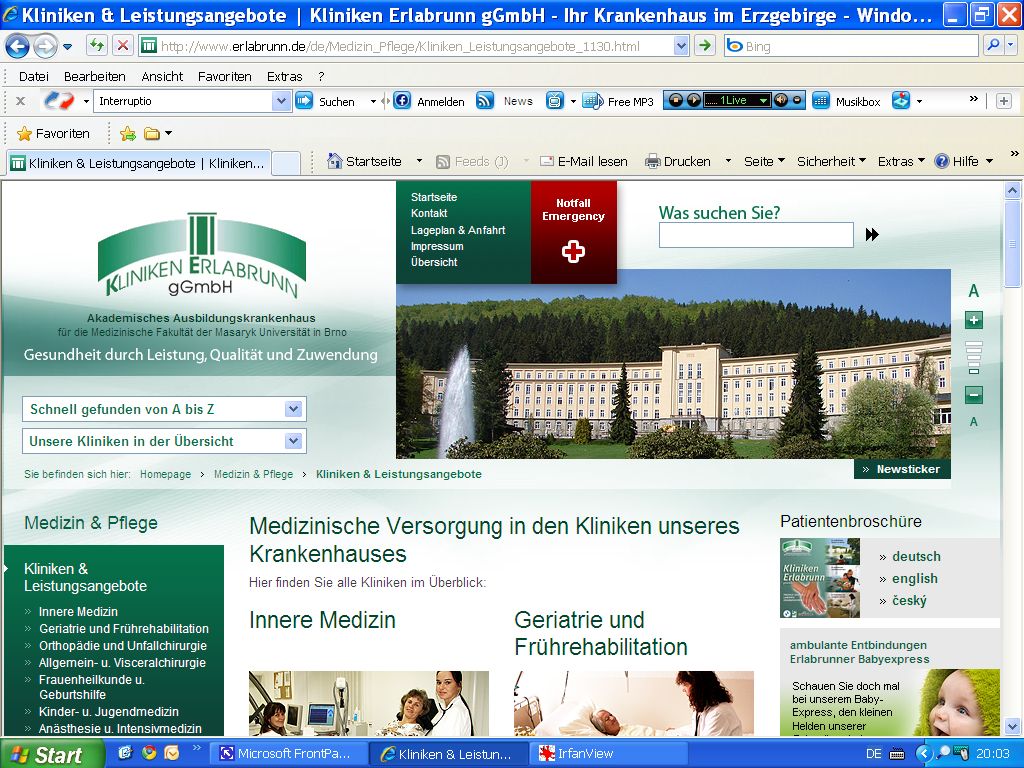
Task: Submit site search with double-arrow icon
Action: (872, 234)
